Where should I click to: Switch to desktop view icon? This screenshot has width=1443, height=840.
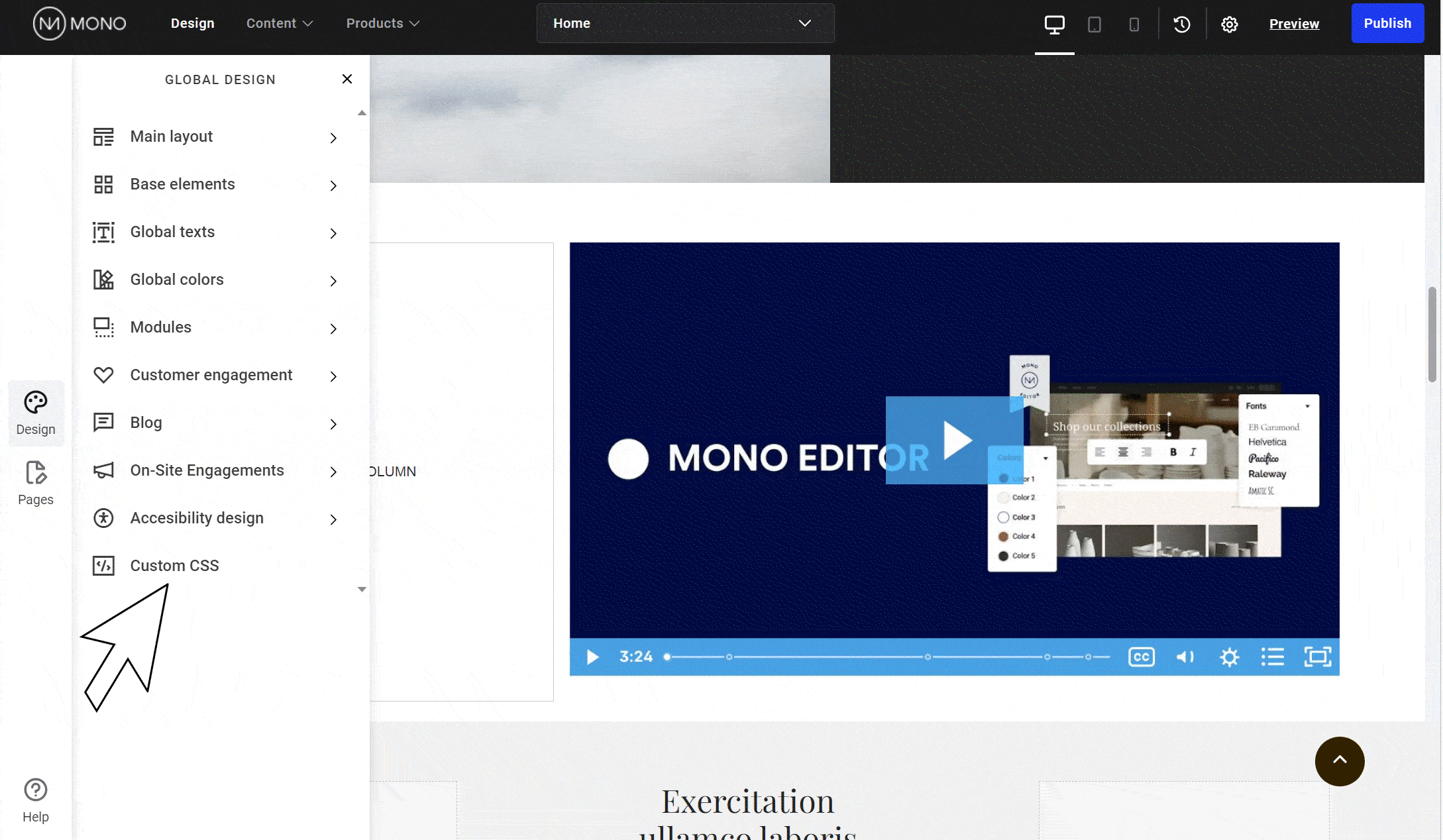point(1054,25)
